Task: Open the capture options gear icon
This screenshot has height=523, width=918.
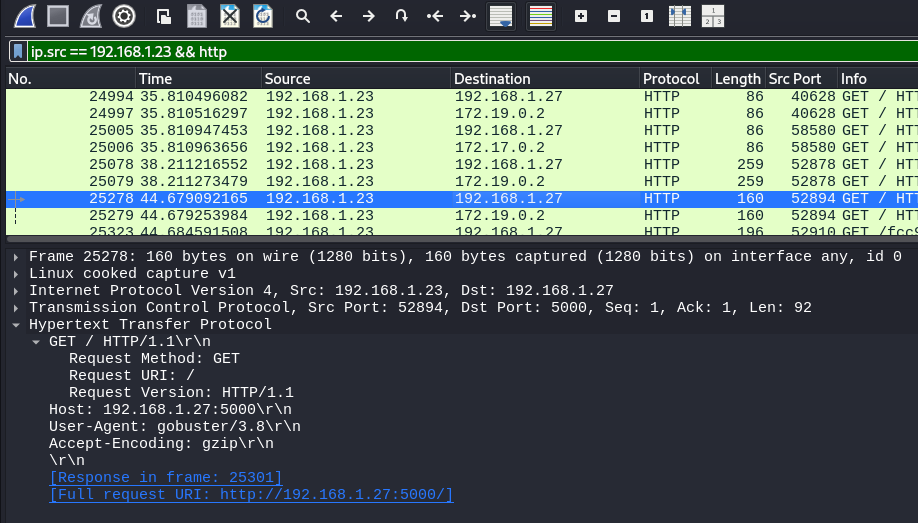Action: pos(124,16)
